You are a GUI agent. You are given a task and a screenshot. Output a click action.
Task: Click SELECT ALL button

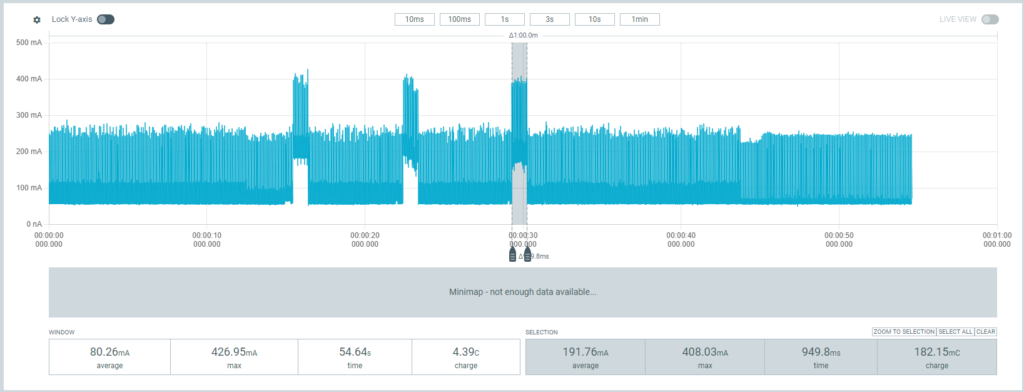955,332
